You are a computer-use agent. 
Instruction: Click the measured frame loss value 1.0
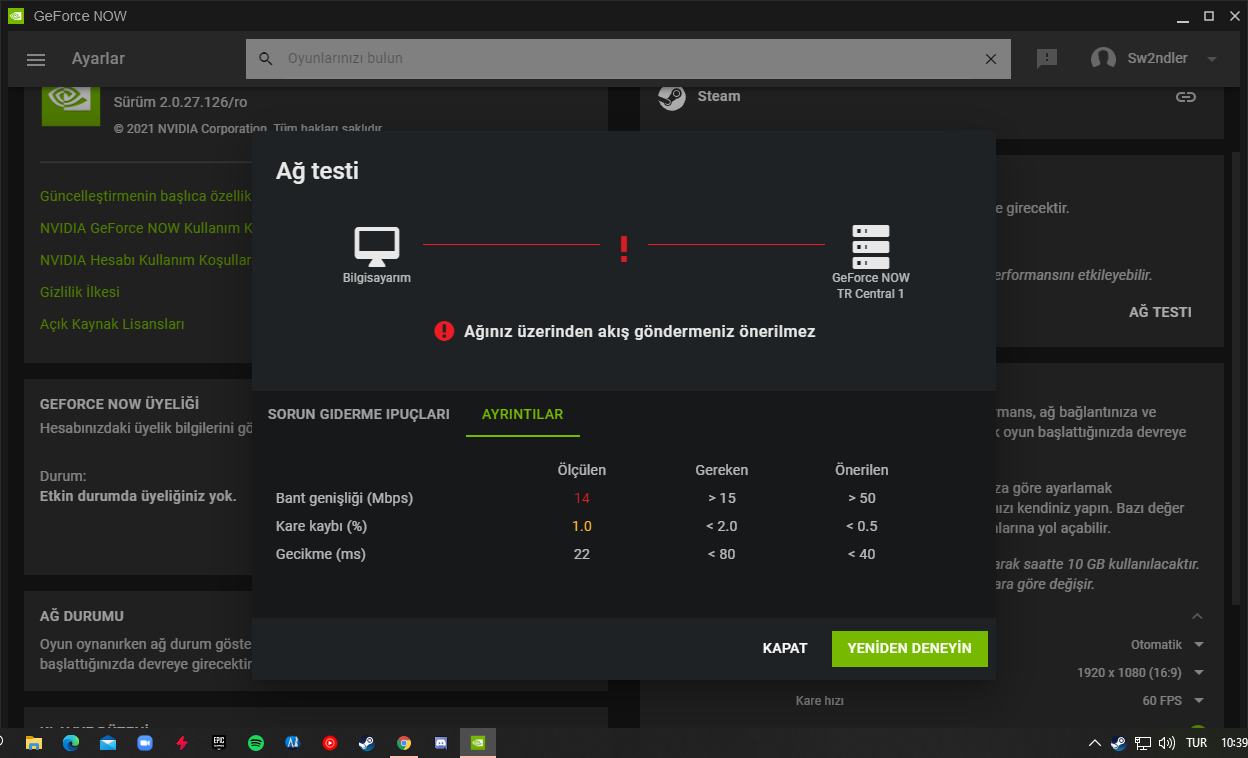[582, 526]
